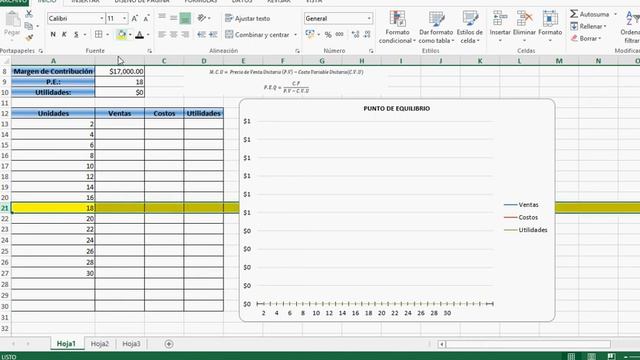The width and height of the screenshot is (640, 360).
Task: Apply the thousands separator 000 style
Action: 340,35
